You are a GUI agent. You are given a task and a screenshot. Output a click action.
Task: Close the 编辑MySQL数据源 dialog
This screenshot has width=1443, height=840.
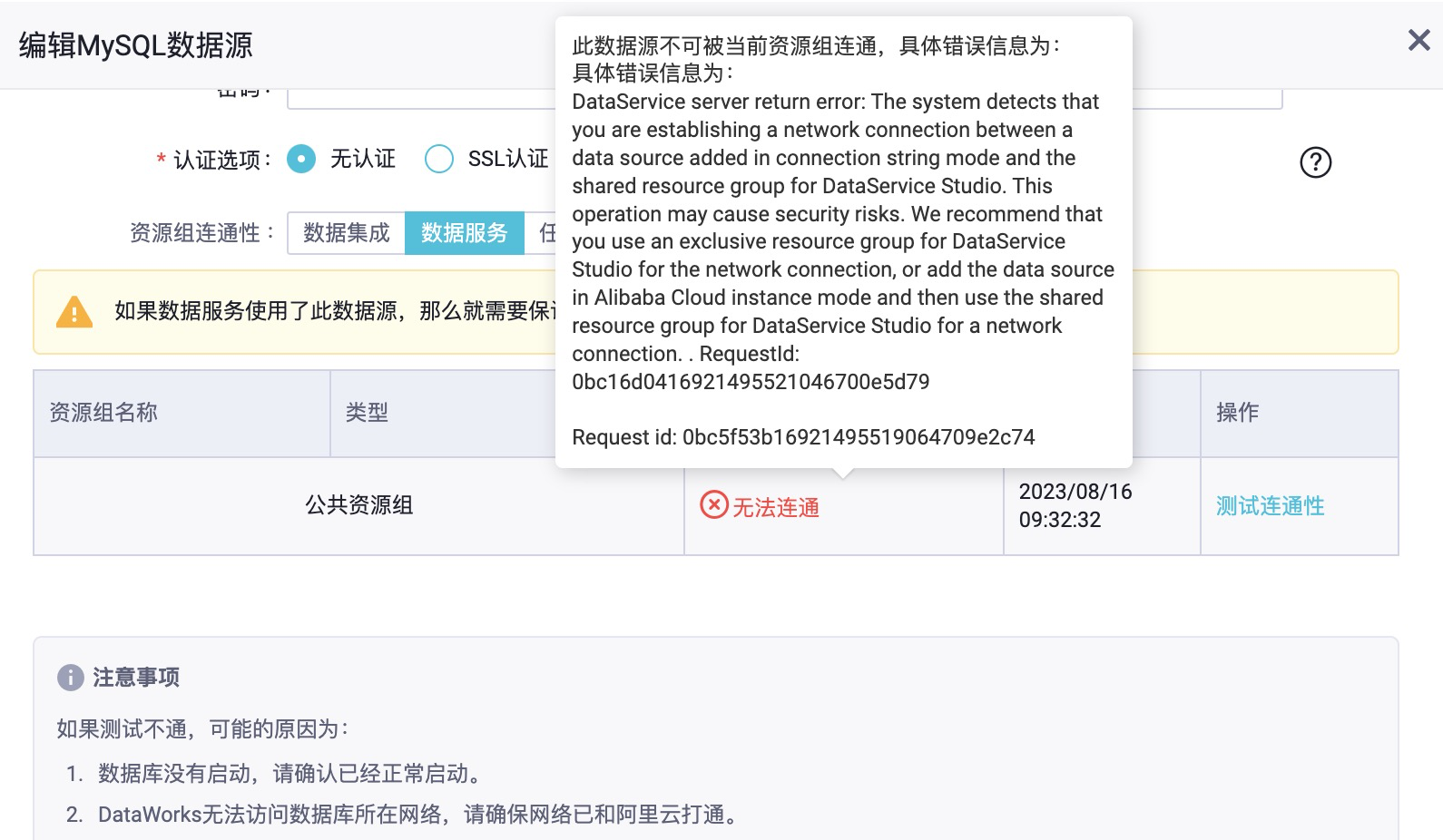(1418, 40)
